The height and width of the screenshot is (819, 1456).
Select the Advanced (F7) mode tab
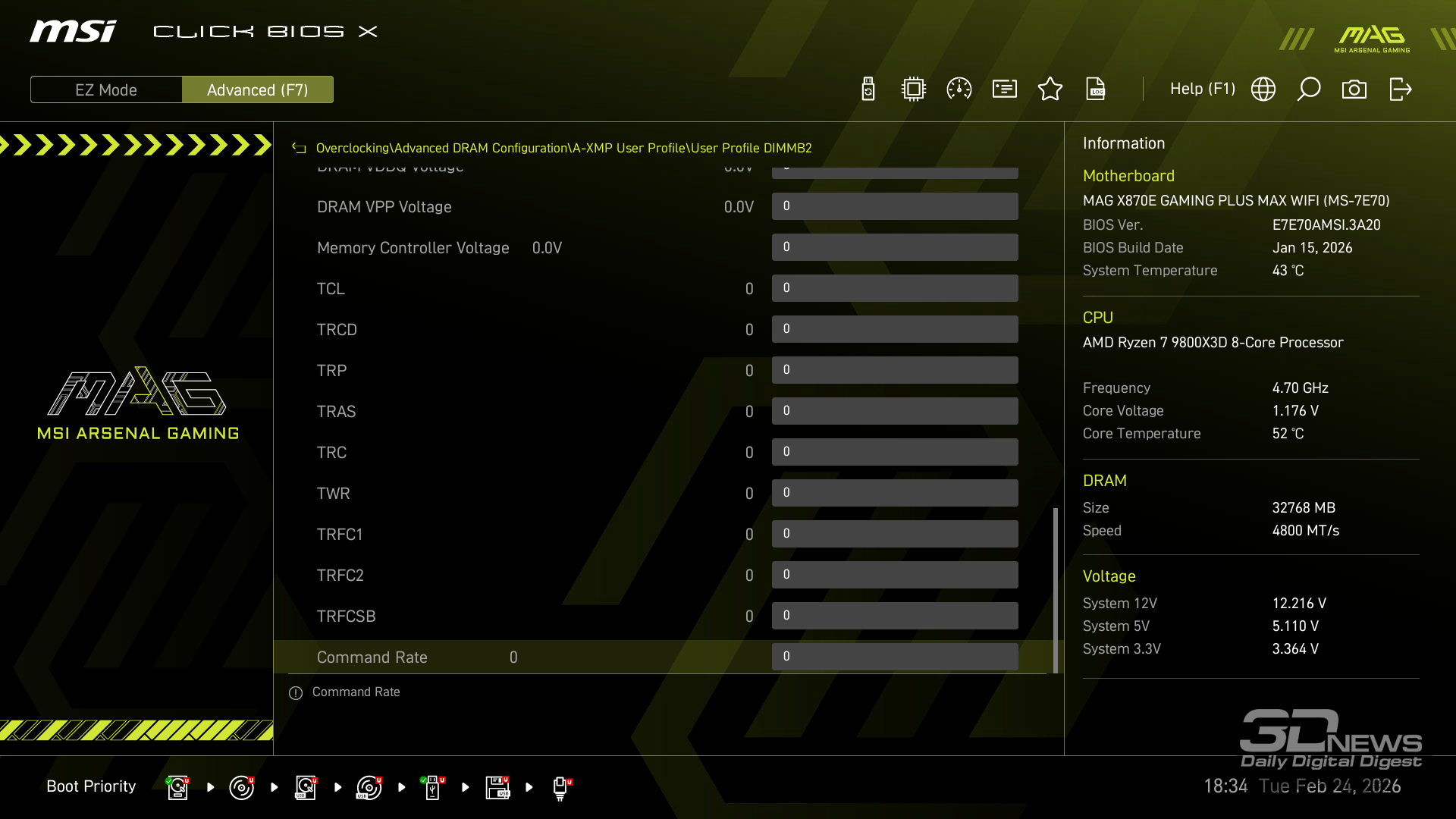point(258,89)
